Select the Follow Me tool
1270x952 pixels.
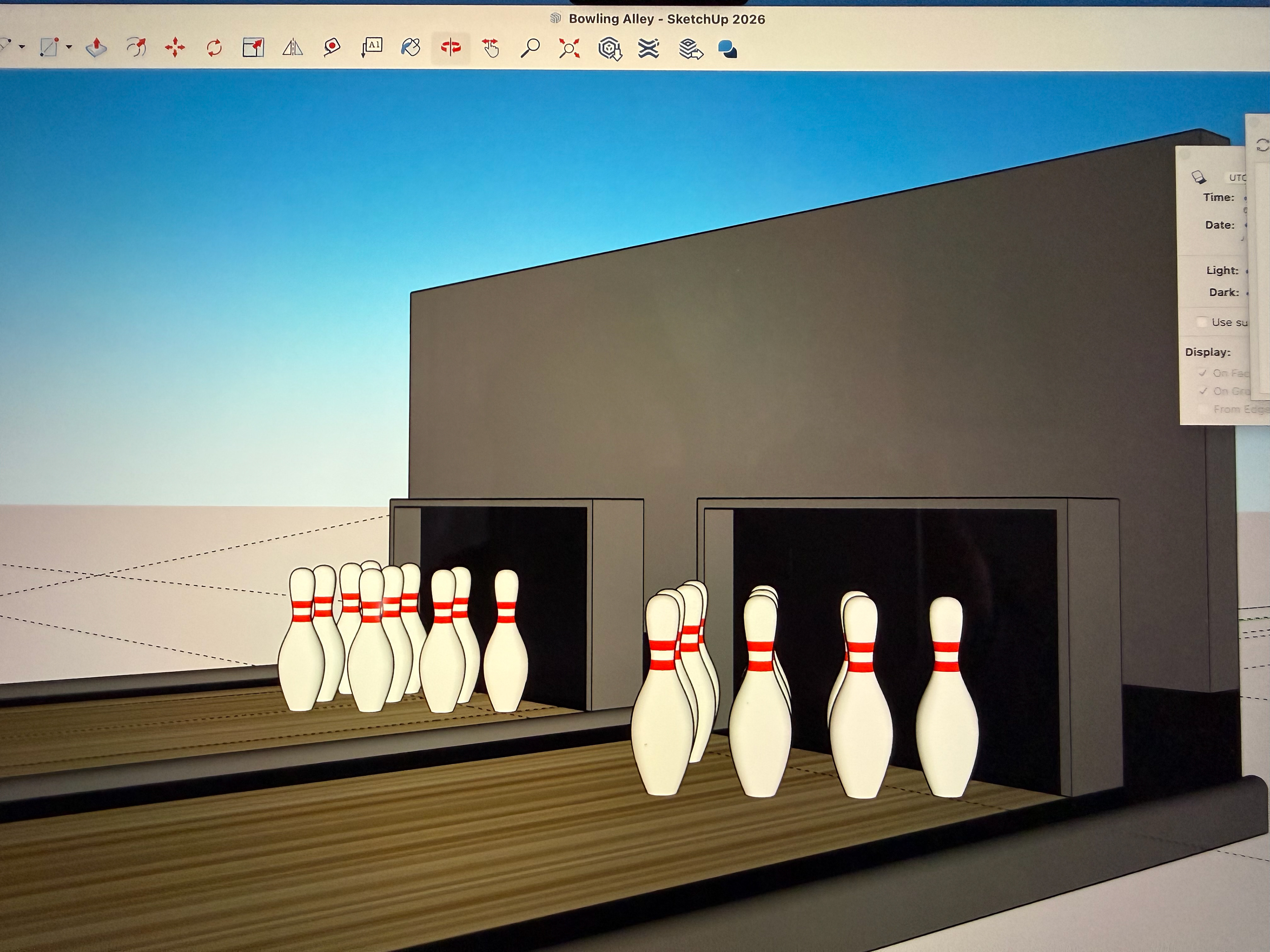(x=136, y=48)
